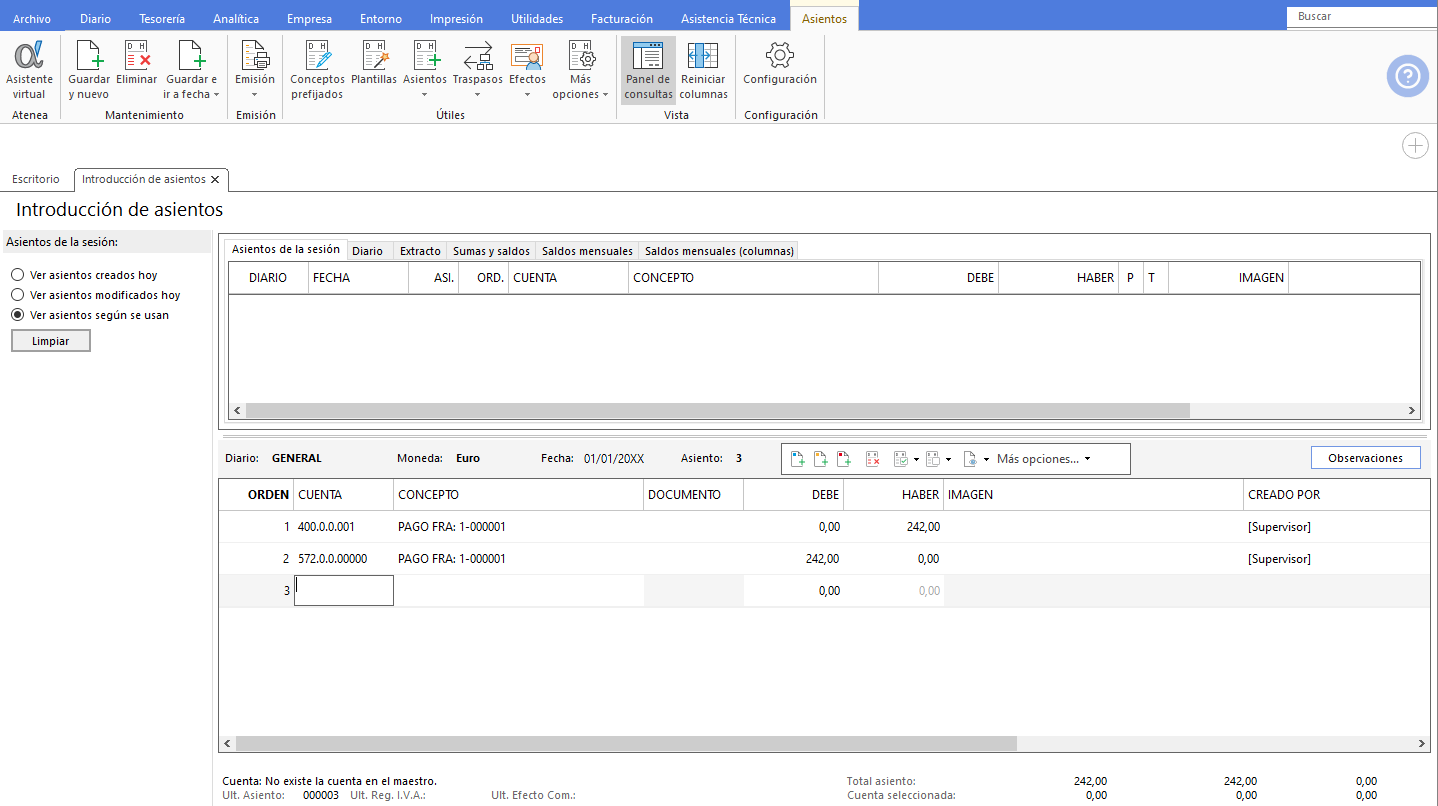The image size is (1438, 806).
Task: Click the Saldos mensuales tab
Action: tap(587, 251)
